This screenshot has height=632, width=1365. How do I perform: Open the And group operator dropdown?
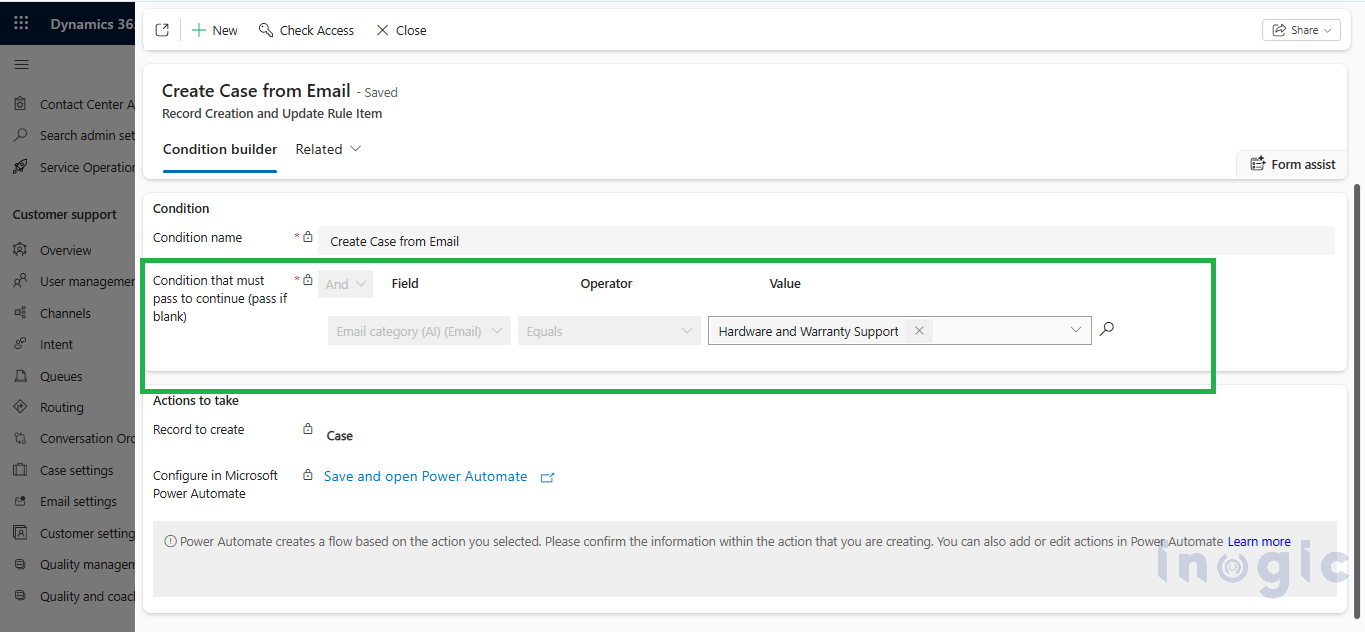(346, 284)
